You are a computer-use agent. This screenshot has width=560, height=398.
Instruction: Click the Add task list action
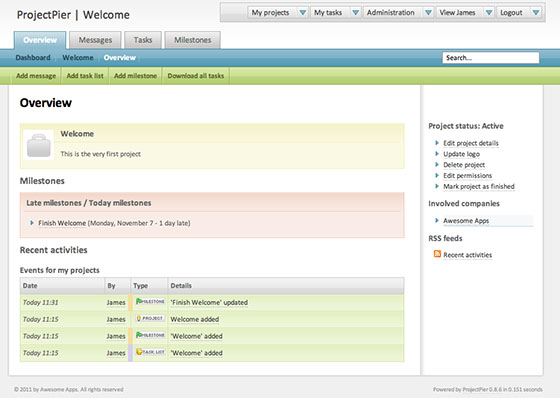click(85, 76)
